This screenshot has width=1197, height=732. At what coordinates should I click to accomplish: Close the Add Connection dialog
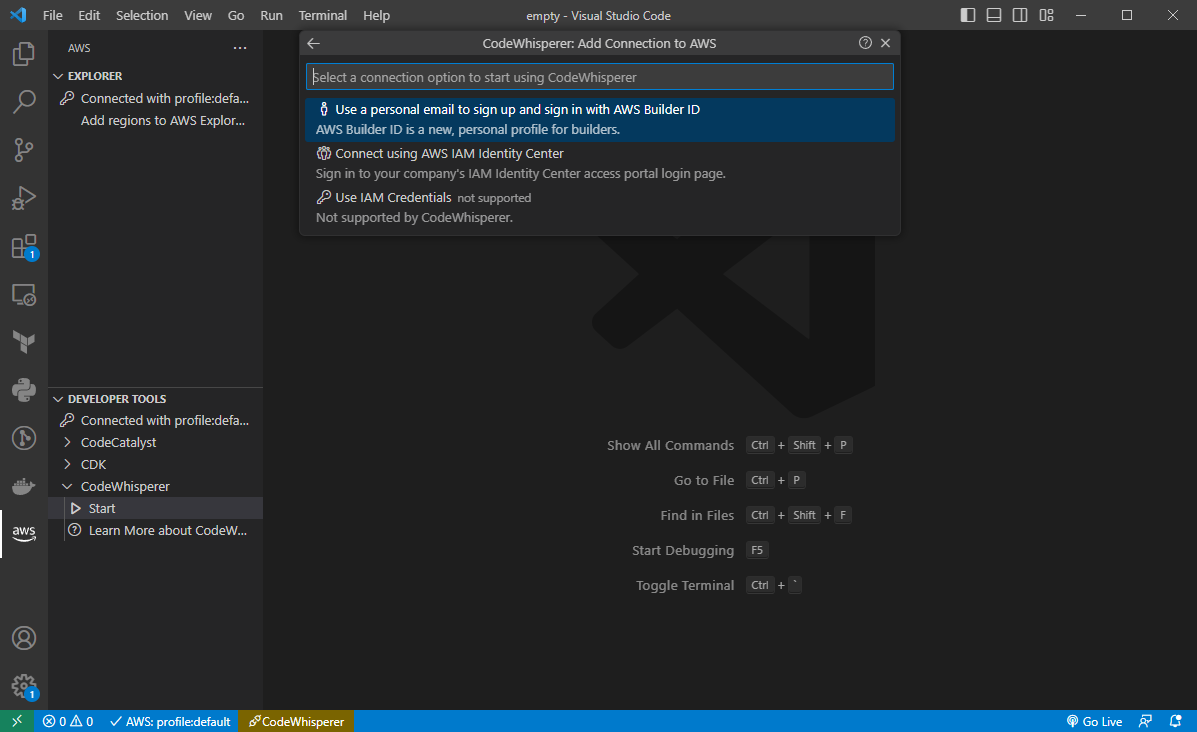[x=886, y=43]
